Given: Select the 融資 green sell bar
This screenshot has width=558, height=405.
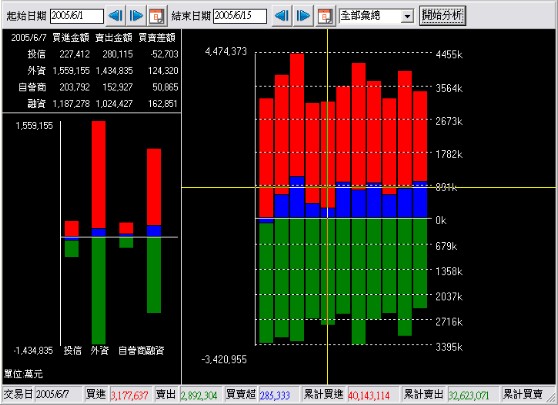Looking at the screenshot, I should pos(154,275).
